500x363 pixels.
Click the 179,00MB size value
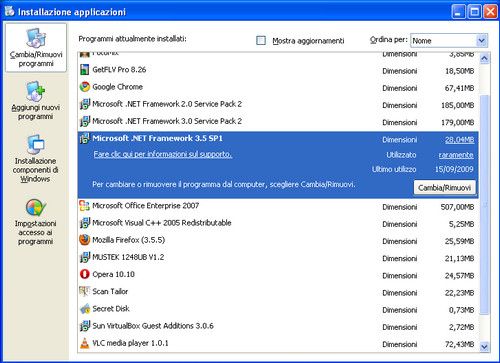[x=457, y=123]
